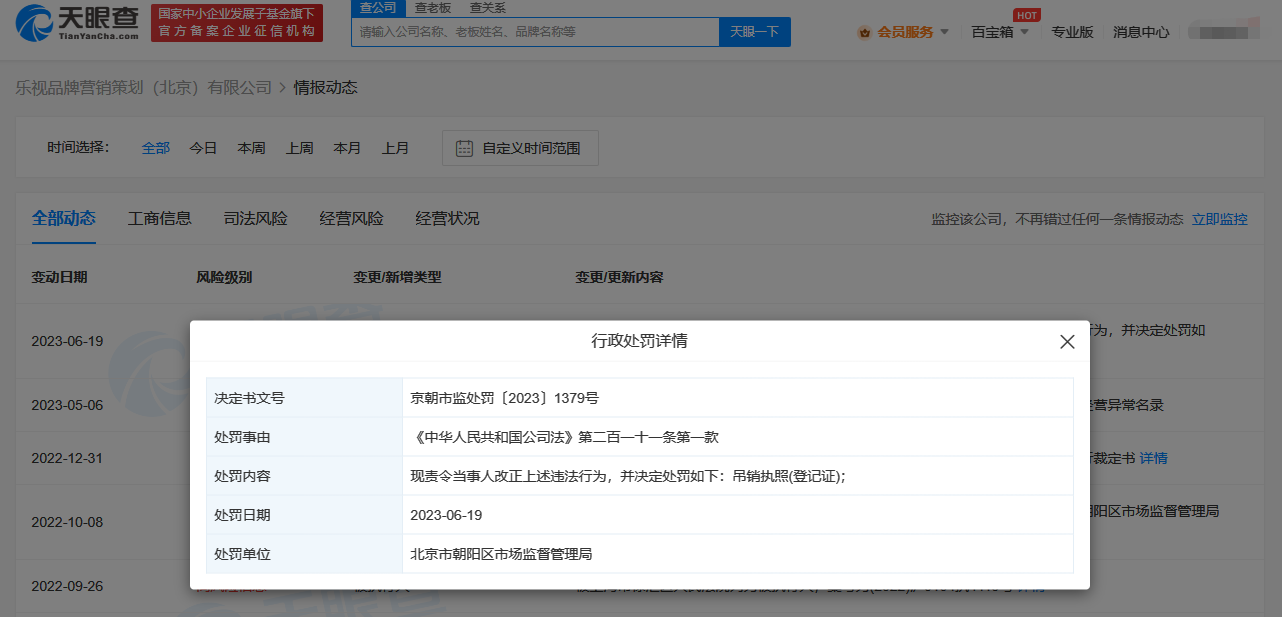Click the calendar icon for custom time range
The width and height of the screenshot is (1282, 617).
[464, 148]
